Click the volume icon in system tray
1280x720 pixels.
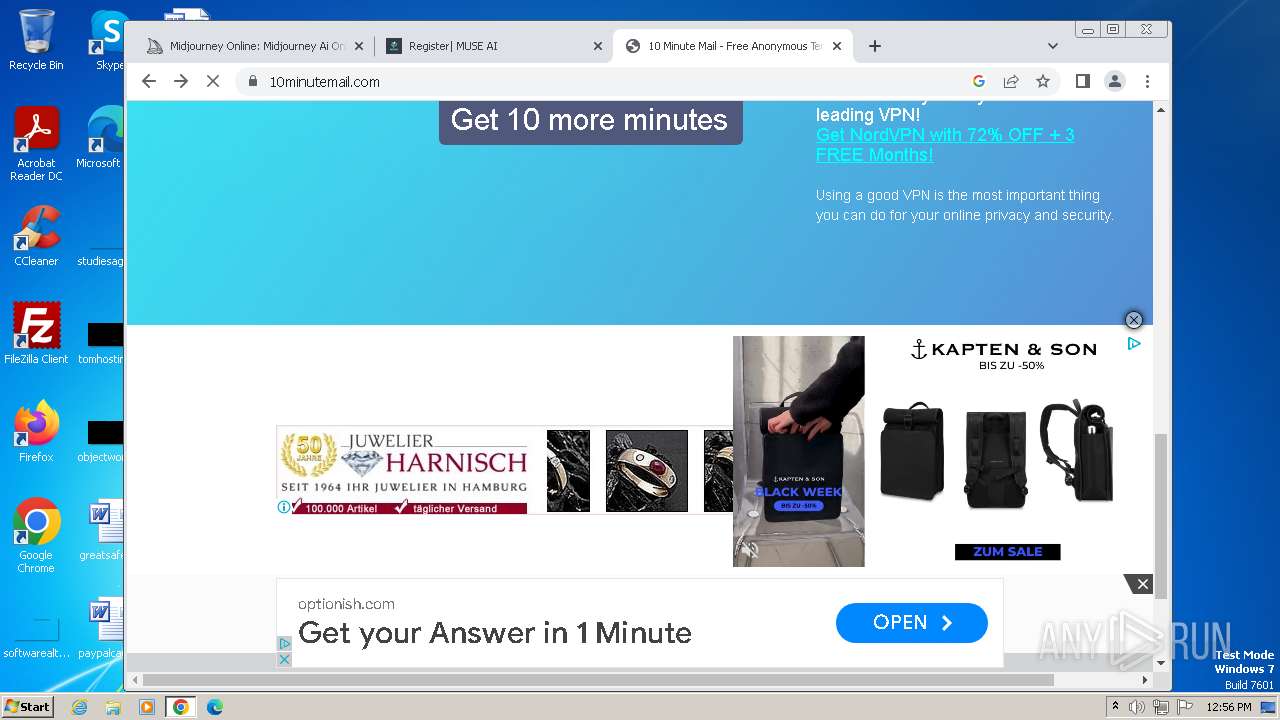click(1137, 707)
